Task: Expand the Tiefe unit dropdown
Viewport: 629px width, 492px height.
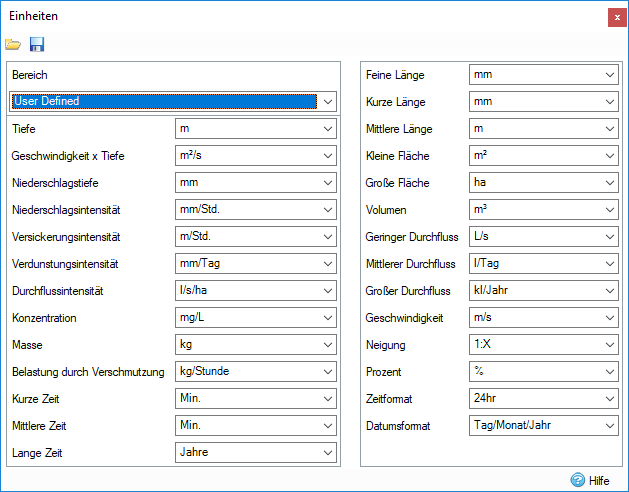Action: [x=327, y=129]
